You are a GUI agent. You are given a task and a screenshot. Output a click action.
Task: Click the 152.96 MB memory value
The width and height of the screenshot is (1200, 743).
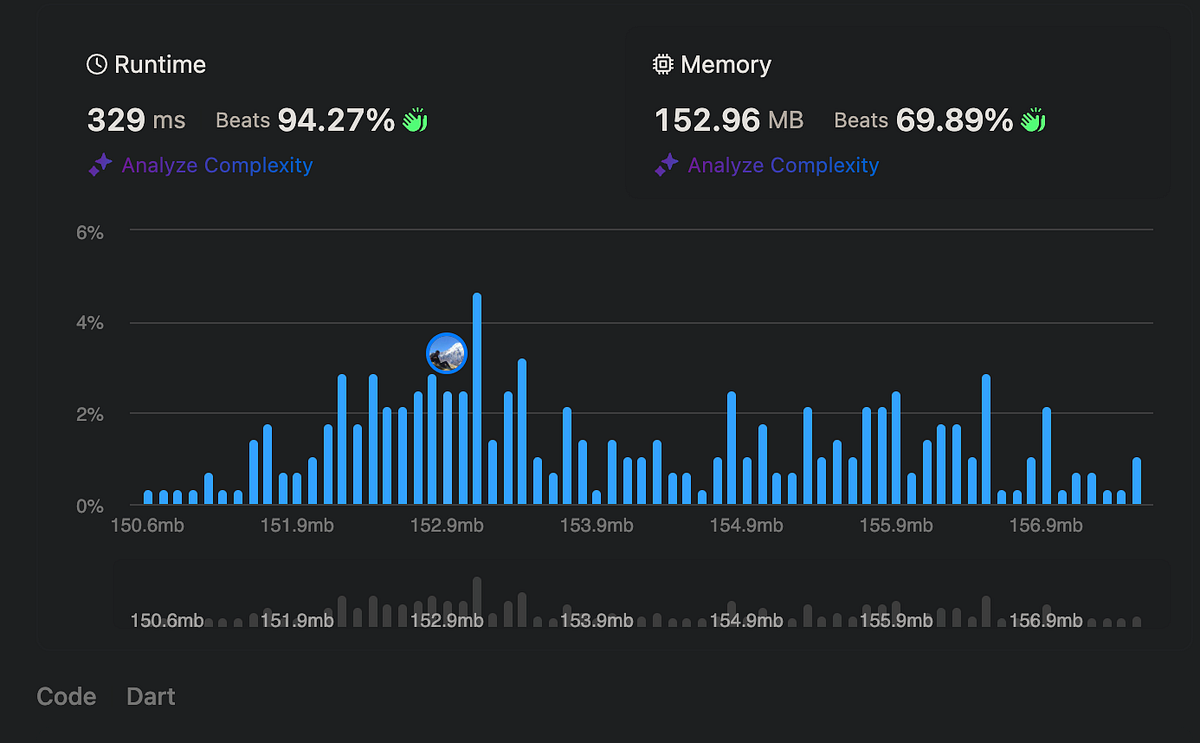708,120
